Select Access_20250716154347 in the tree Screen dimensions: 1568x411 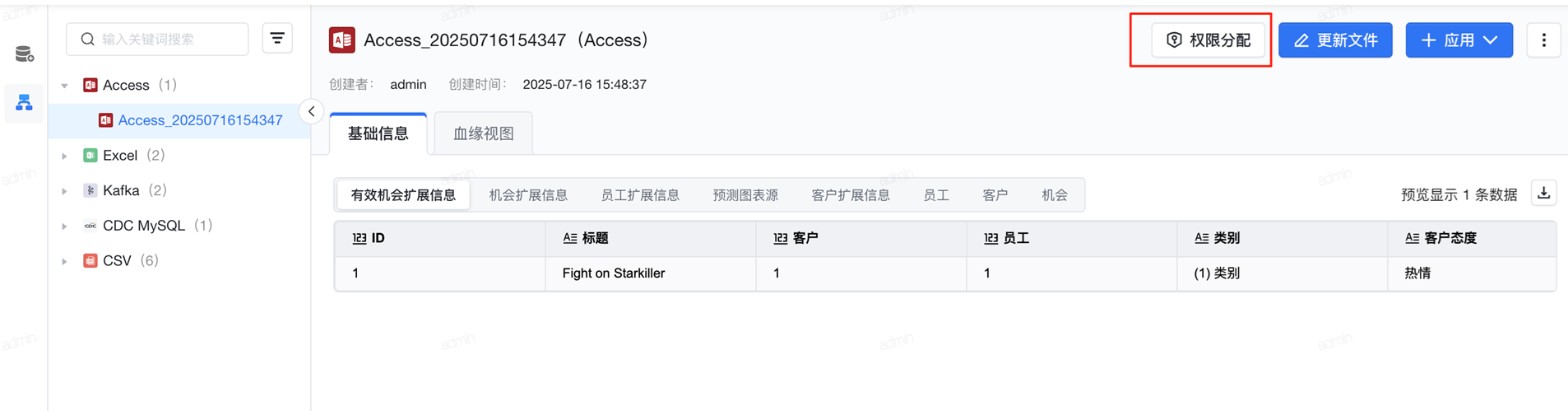pos(200,120)
